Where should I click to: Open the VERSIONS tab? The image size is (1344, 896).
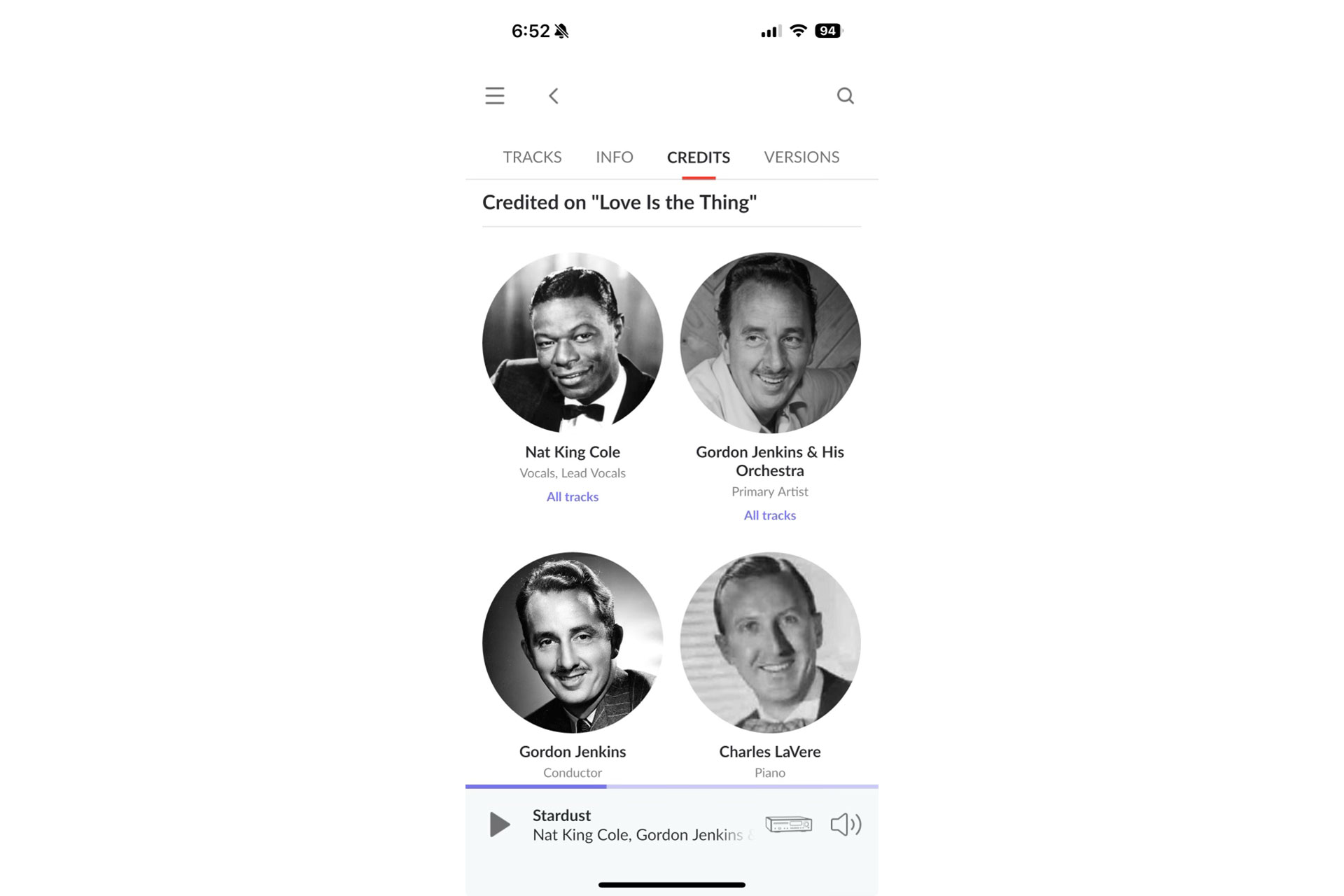coord(801,157)
